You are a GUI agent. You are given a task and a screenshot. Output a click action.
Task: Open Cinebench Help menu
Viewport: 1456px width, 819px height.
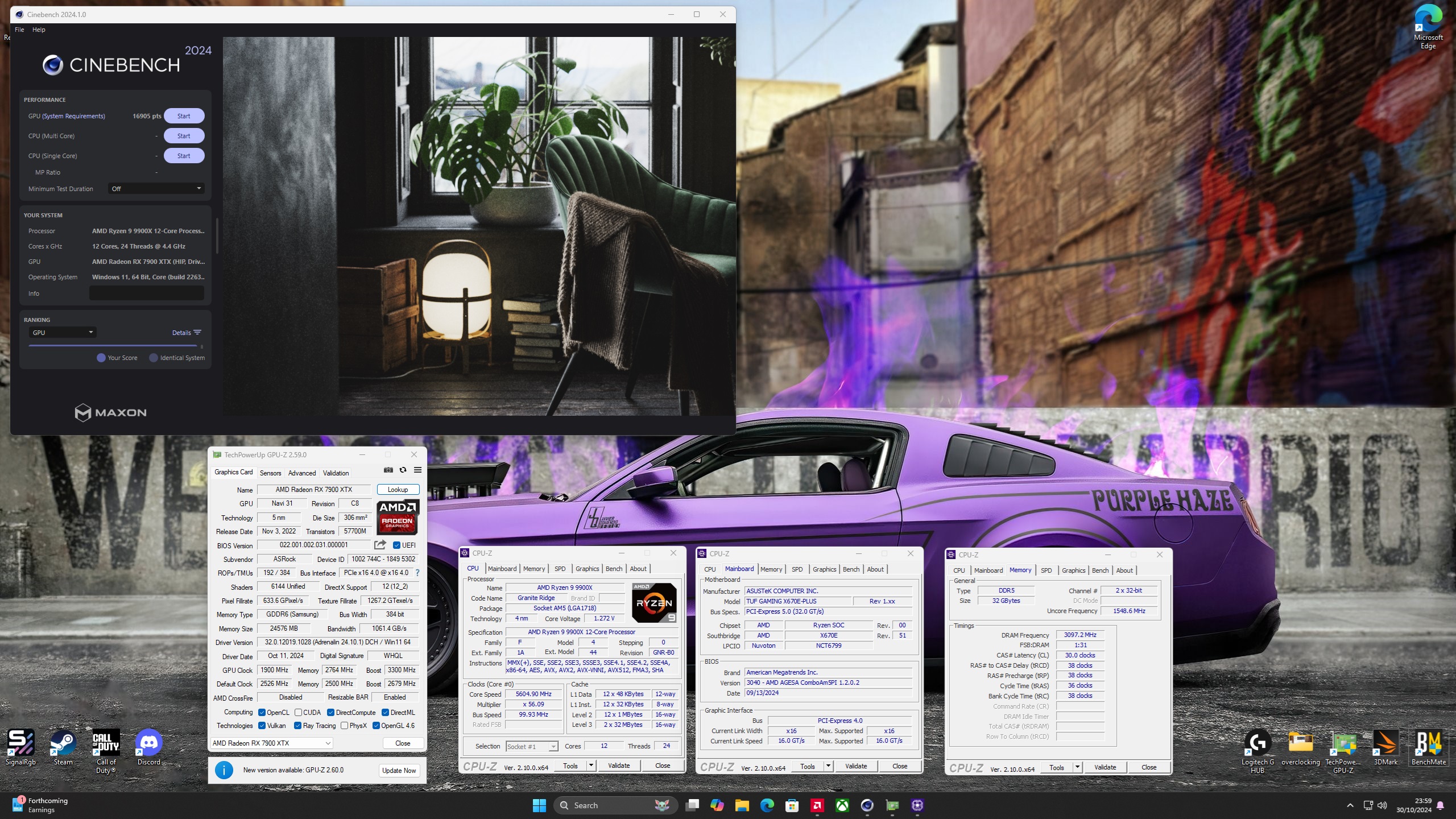coord(39,30)
